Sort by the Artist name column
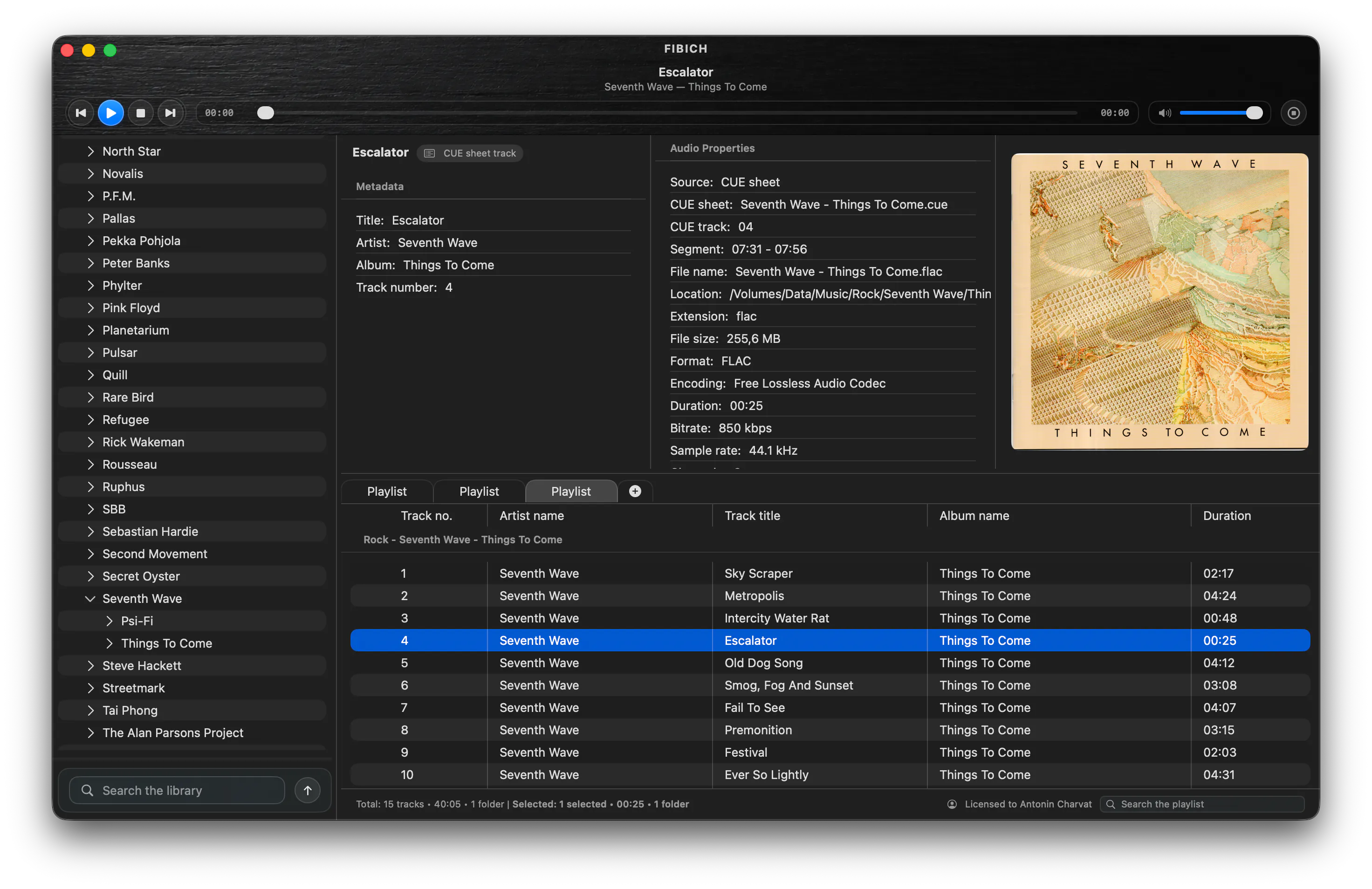Screen dimensions: 1372x889 (599, 516)
